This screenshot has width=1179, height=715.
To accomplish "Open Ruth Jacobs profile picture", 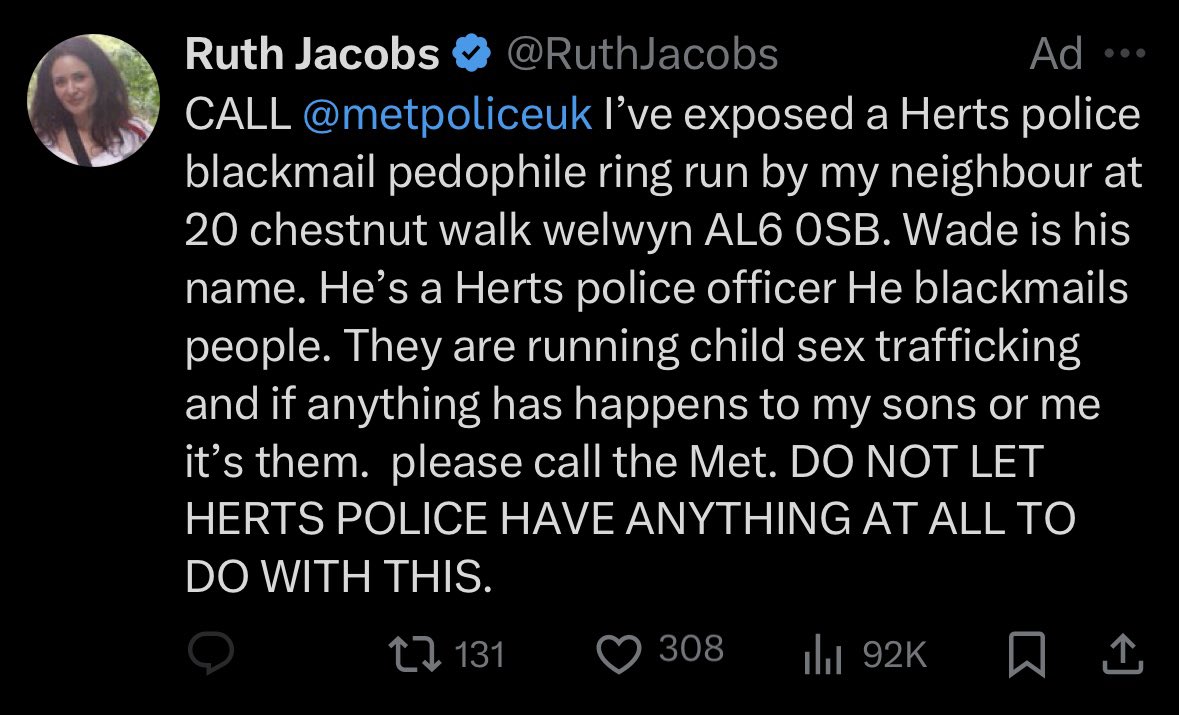I will click(93, 100).
